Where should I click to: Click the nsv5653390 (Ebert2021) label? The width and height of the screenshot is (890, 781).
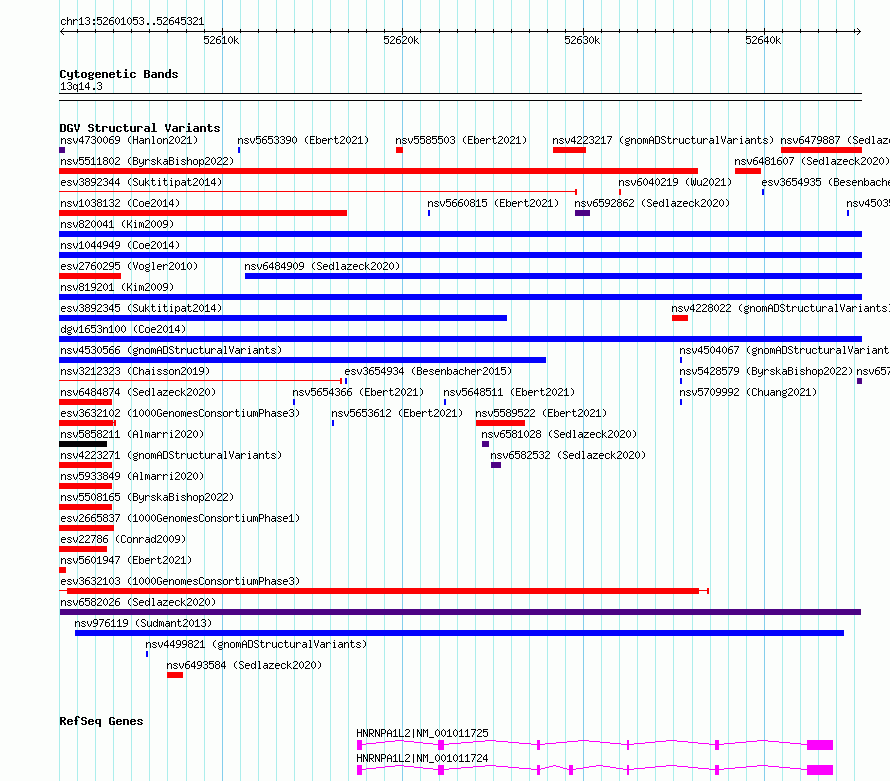tap(303, 140)
